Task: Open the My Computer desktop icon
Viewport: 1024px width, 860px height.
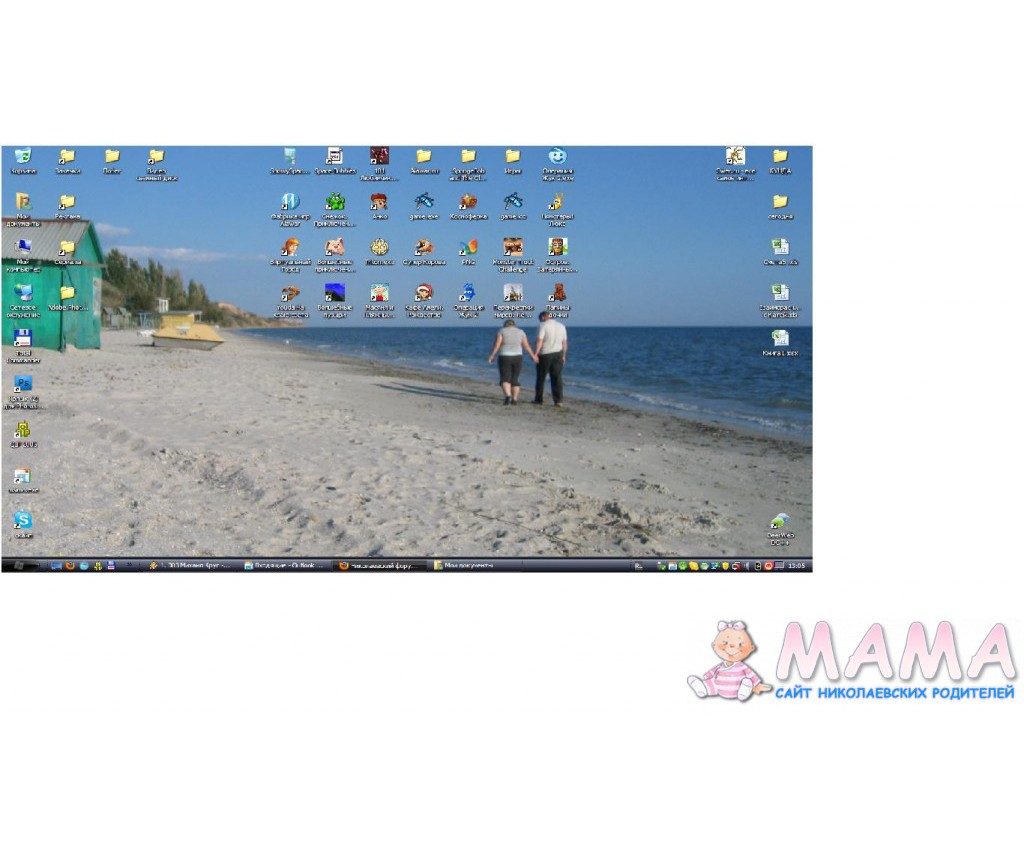Action: (x=22, y=247)
